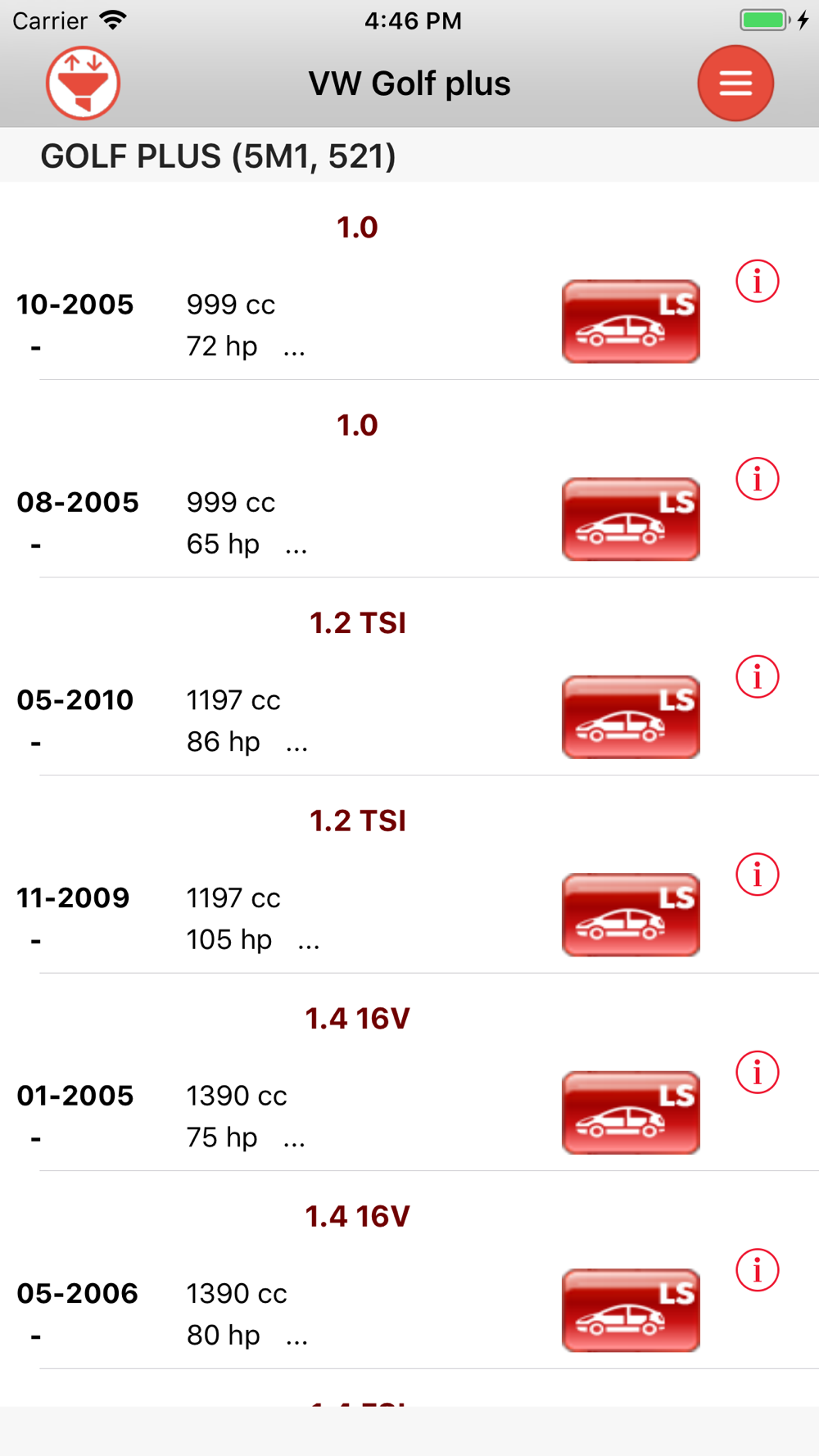Screen dimensions: 819x1456
Task: Open the red hamburger menu
Action: click(x=735, y=84)
